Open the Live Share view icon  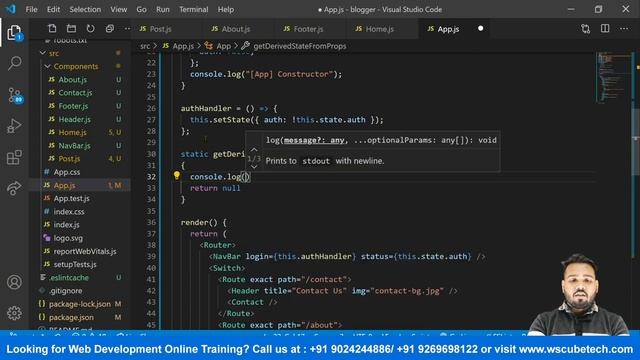pos(14,188)
